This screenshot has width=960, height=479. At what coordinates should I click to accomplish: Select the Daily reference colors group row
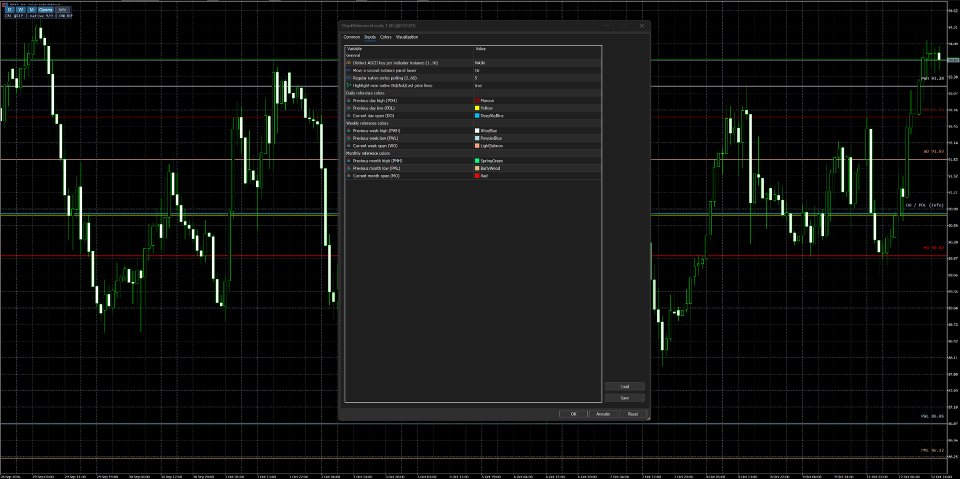[473, 93]
